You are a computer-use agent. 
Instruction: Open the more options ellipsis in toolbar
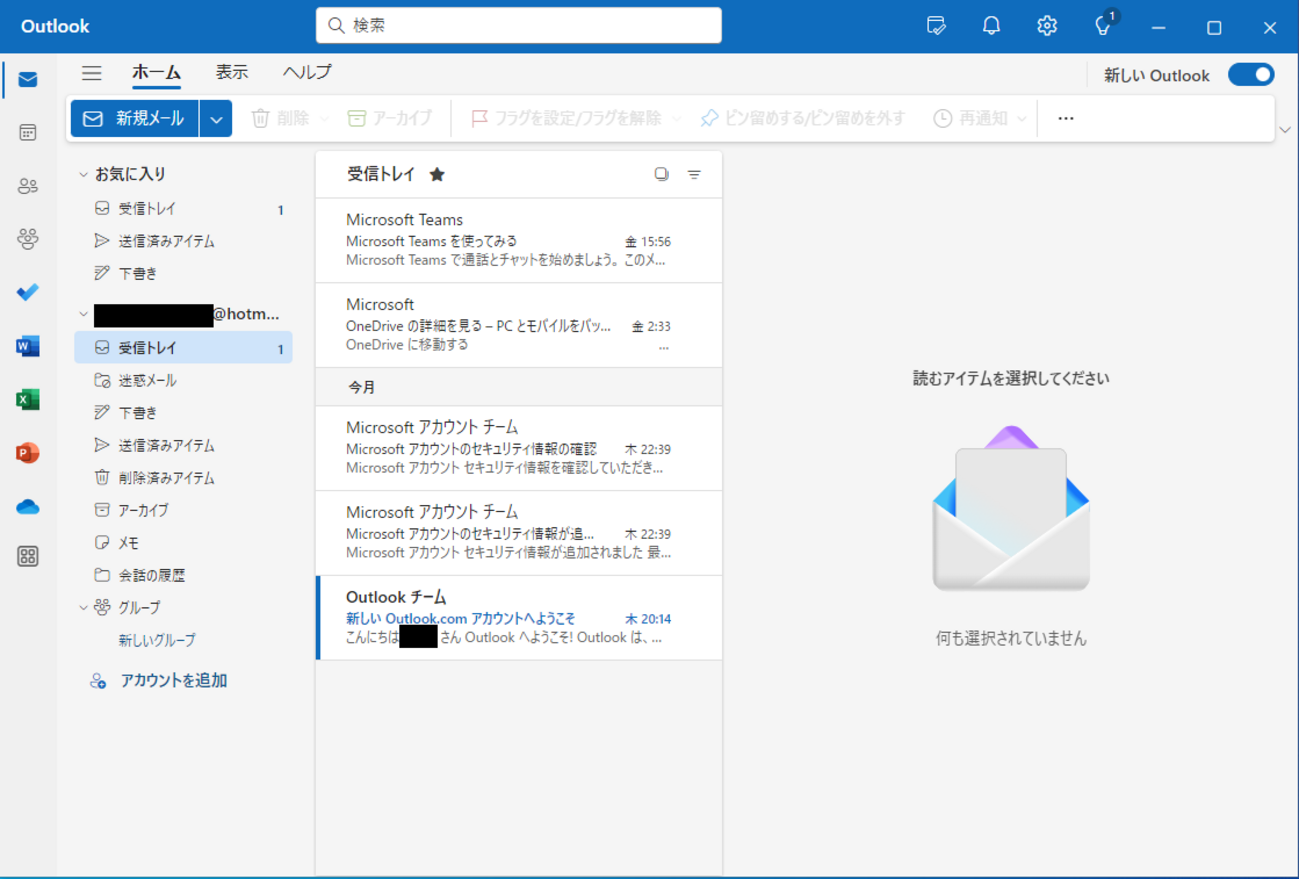pyautogui.click(x=1066, y=118)
